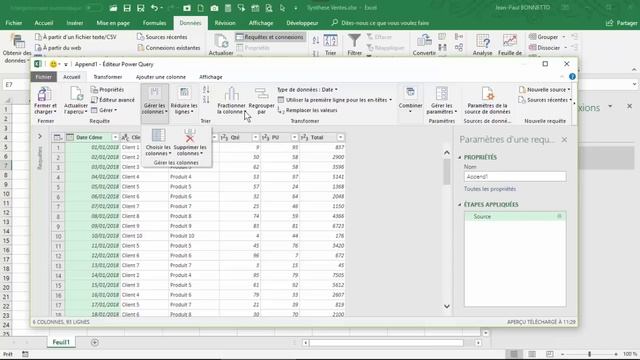Image resolution: width=640 pixels, height=360 pixels.
Task: Click Grouper in Excel ribbon
Action: (547, 37)
